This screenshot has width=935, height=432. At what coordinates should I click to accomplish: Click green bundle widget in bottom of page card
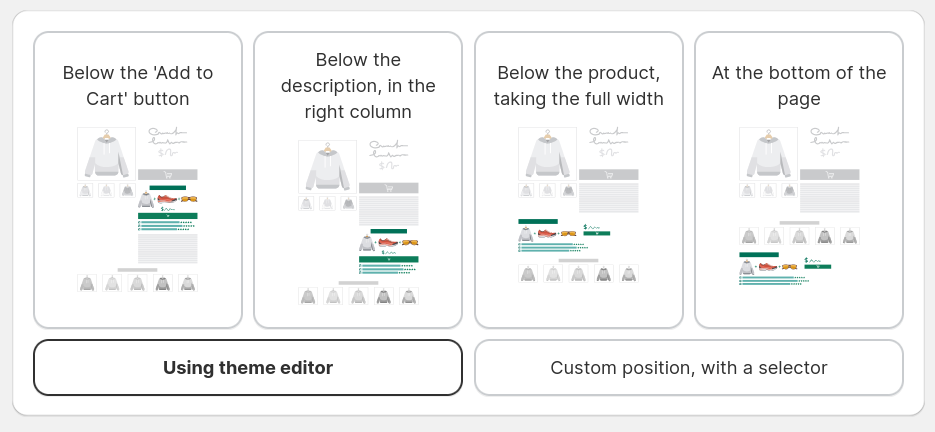point(785,269)
